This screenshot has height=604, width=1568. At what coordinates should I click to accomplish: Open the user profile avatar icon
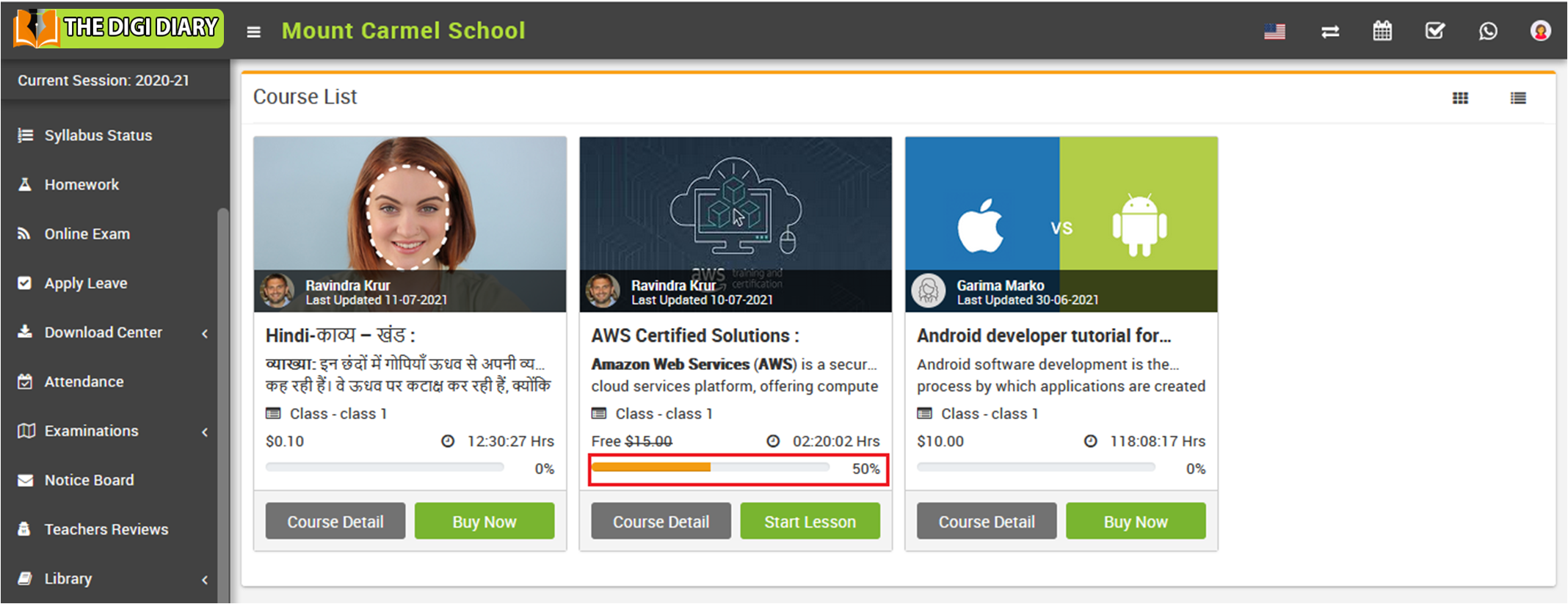pos(1540,31)
